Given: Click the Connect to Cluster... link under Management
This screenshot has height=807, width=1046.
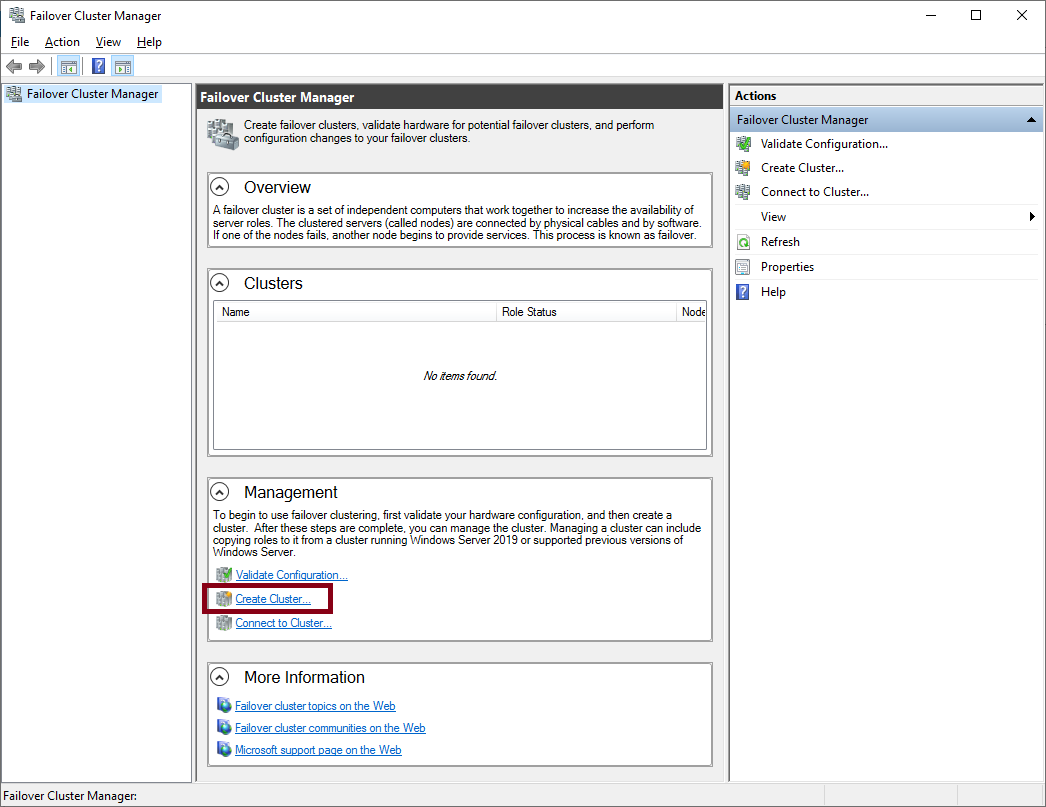Looking at the screenshot, I should [284, 623].
